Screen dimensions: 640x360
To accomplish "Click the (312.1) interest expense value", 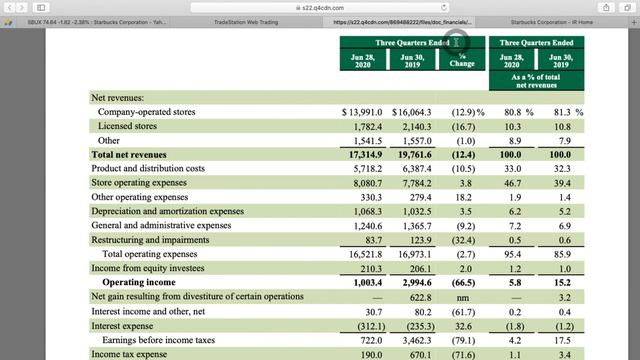I will (371, 327).
